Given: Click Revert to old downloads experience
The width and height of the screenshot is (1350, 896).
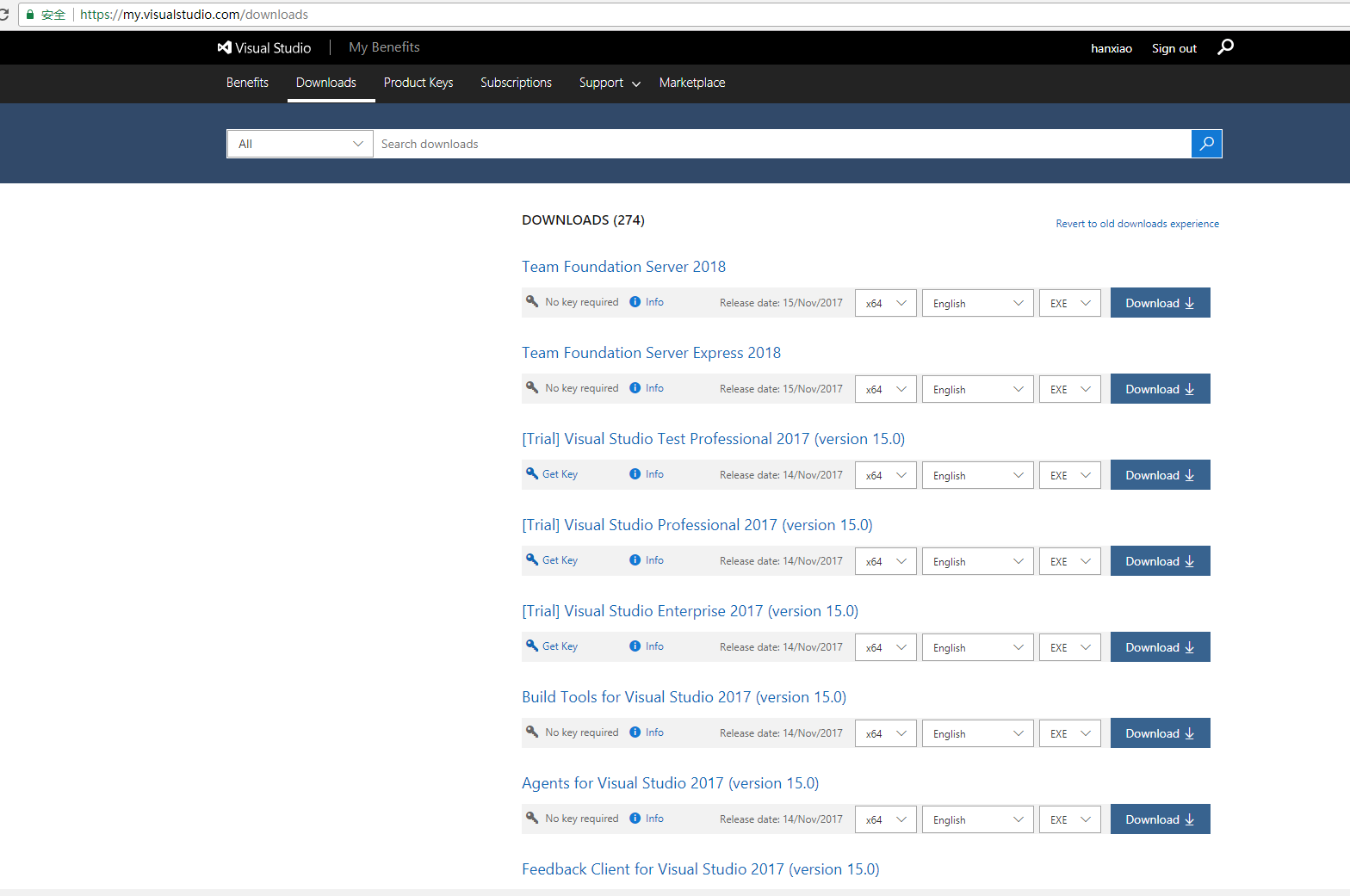Looking at the screenshot, I should click(x=1137, y=224).
